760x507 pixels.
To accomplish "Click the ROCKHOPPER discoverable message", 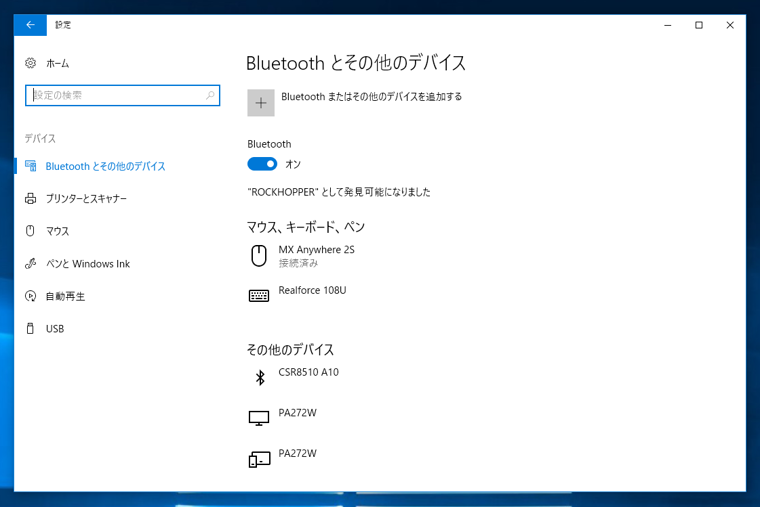I will 339,192.
